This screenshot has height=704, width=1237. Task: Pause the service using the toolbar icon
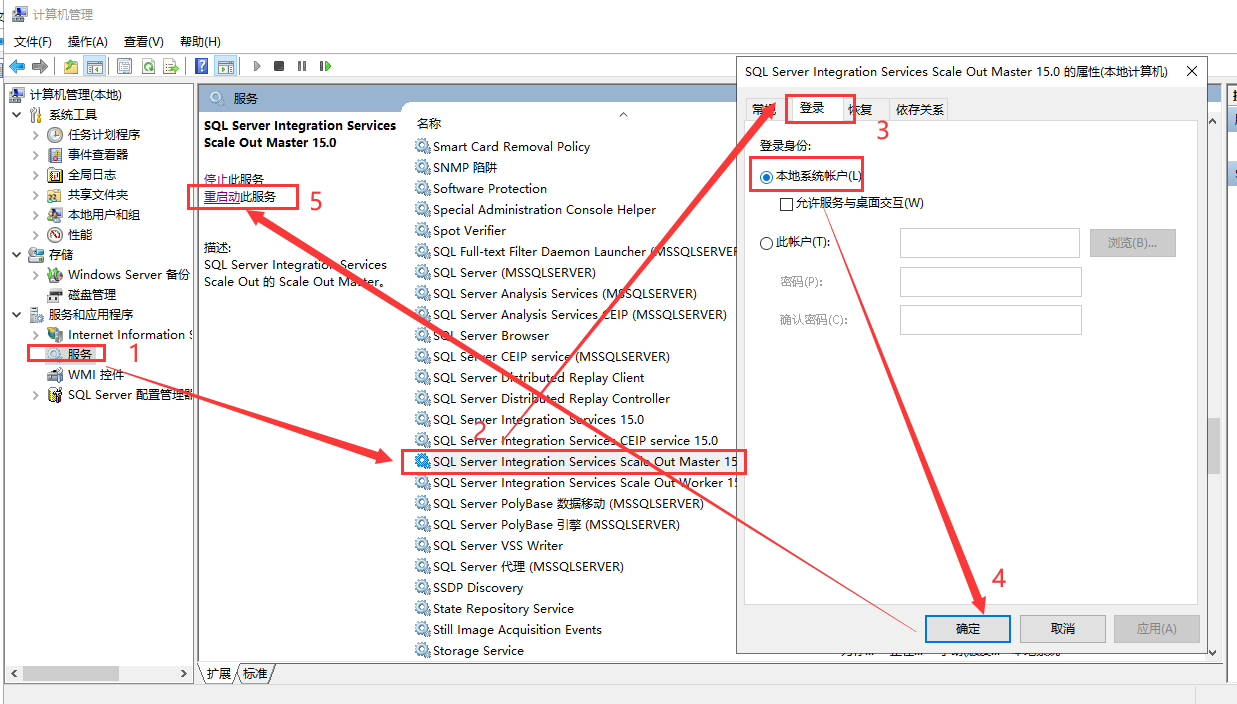(302, 66)
